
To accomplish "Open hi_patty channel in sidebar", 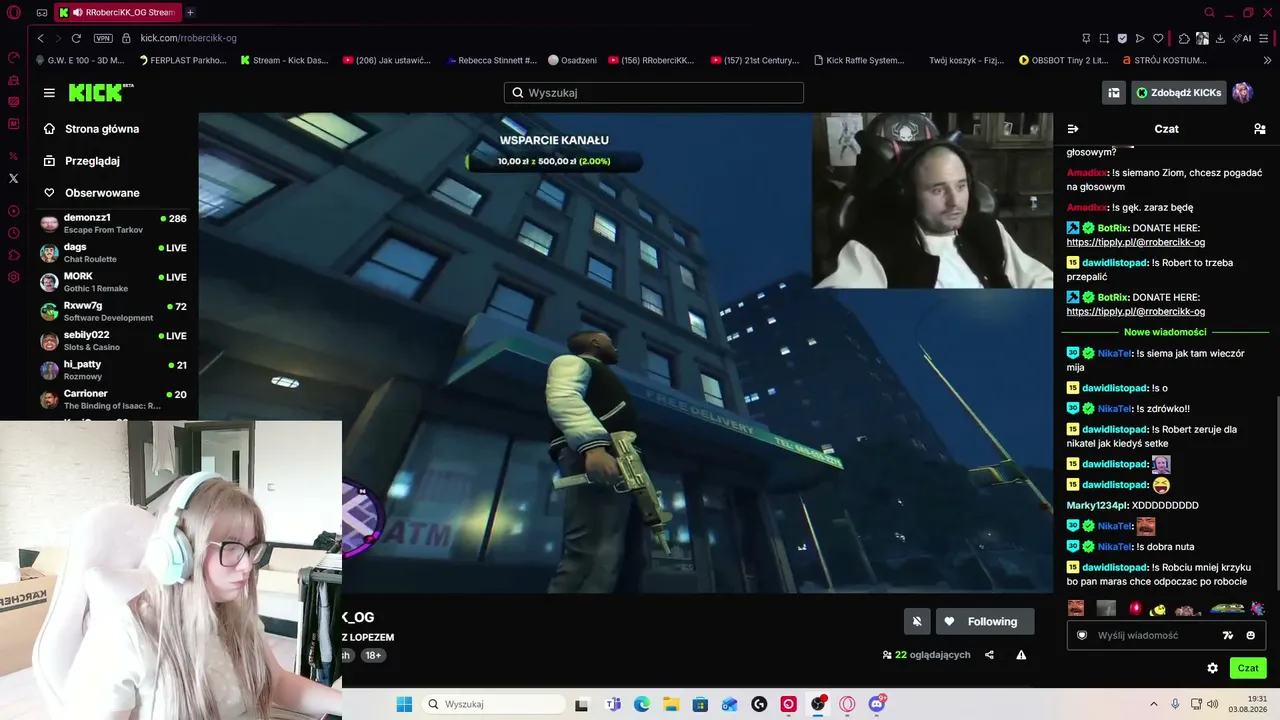I will click(114, 370).
